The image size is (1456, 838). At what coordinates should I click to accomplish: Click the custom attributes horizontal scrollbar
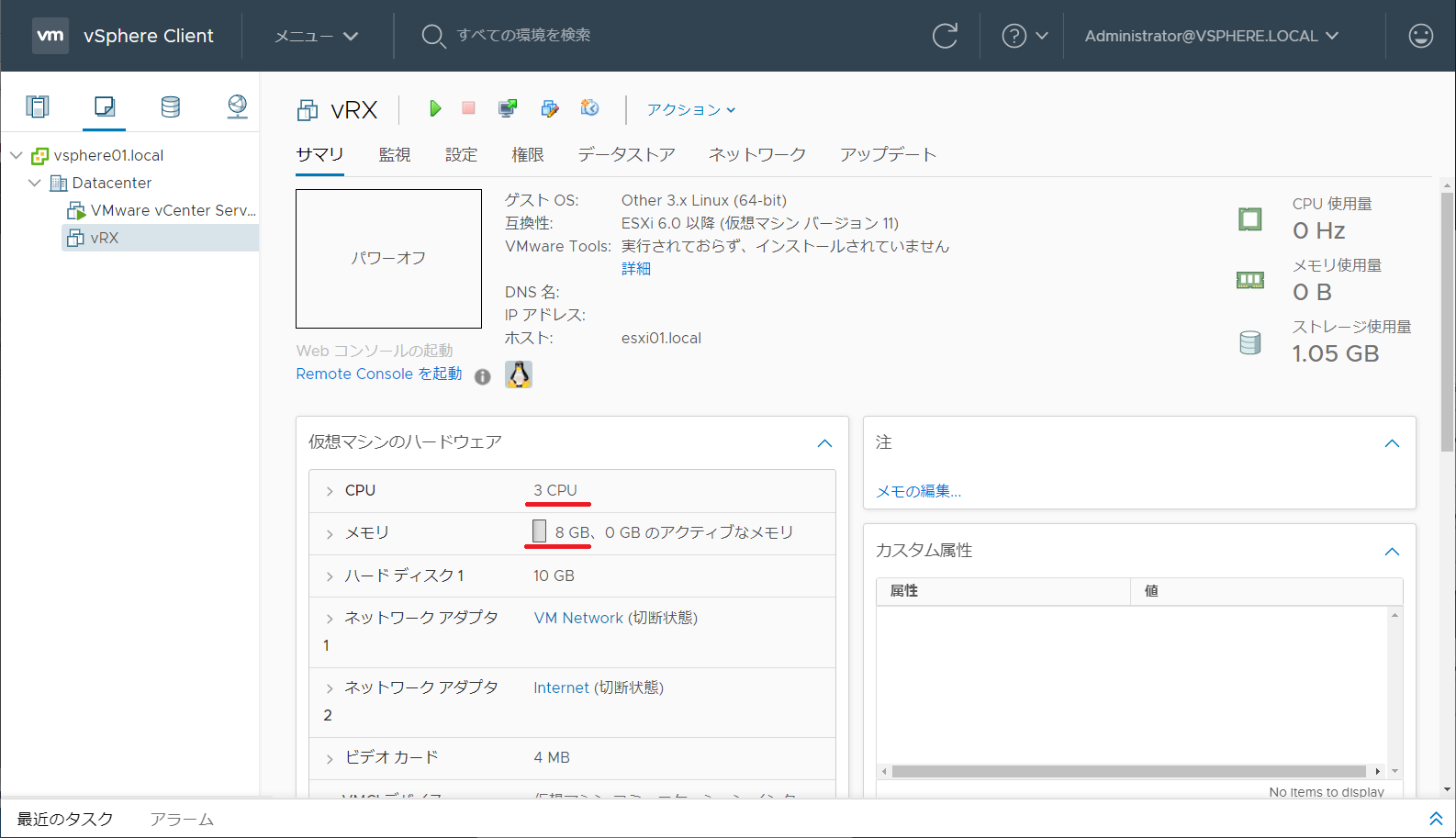point(1129,771)
